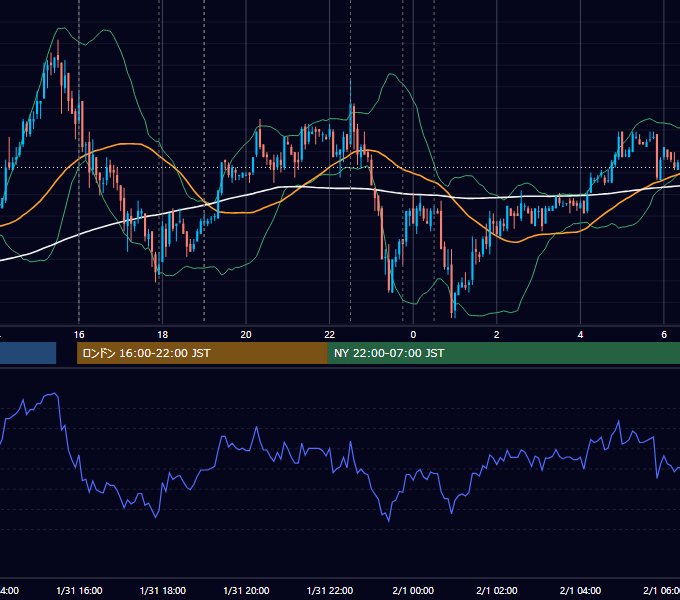Click the 0 hour label on upper axis
This screenshot has width=680, height=600.
point(413,335)
